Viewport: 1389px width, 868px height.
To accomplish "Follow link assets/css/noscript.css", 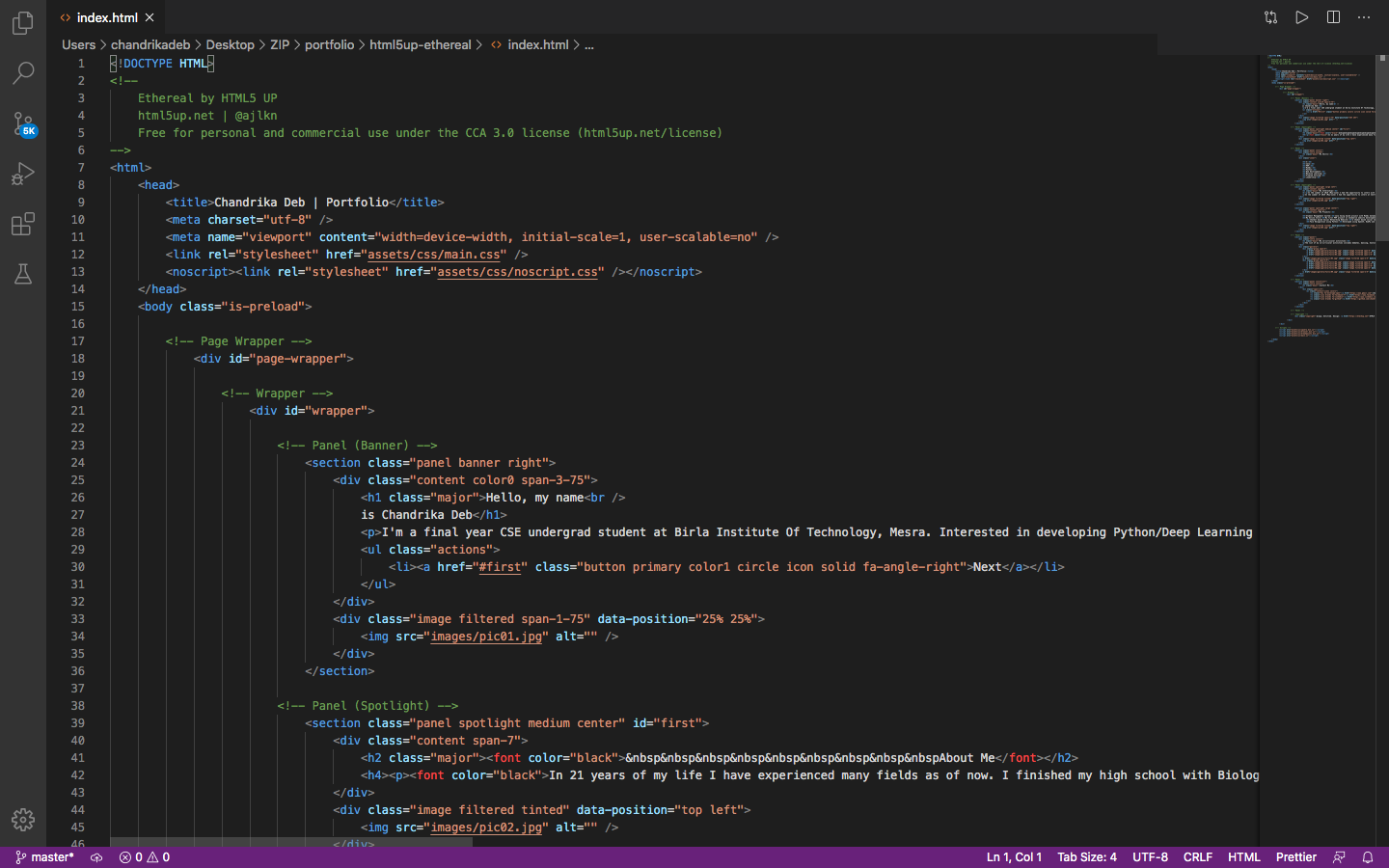I will coord(518,272).
